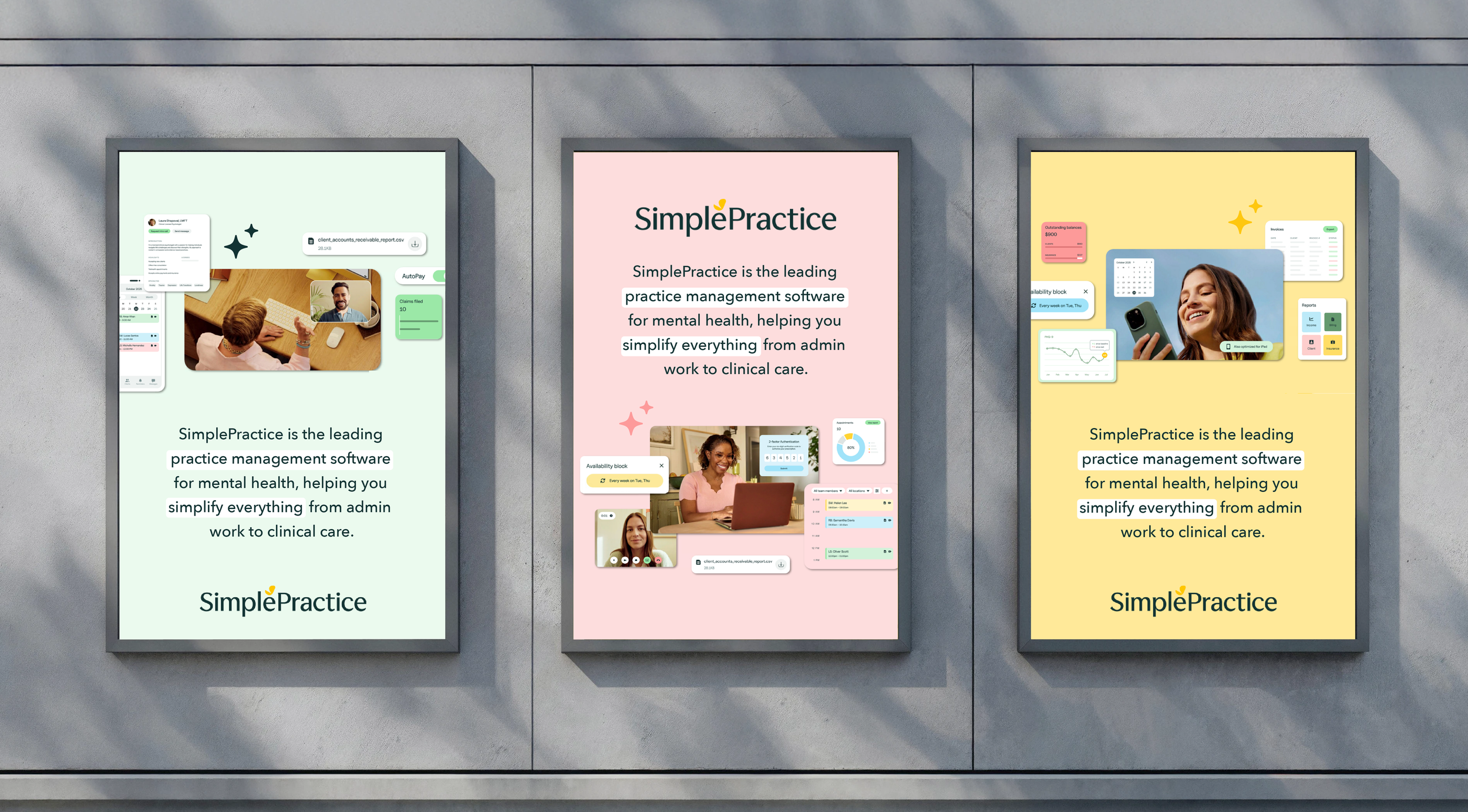Click the recurrence icon in the yellow poster's blue pill

(x=1034, y=305)
